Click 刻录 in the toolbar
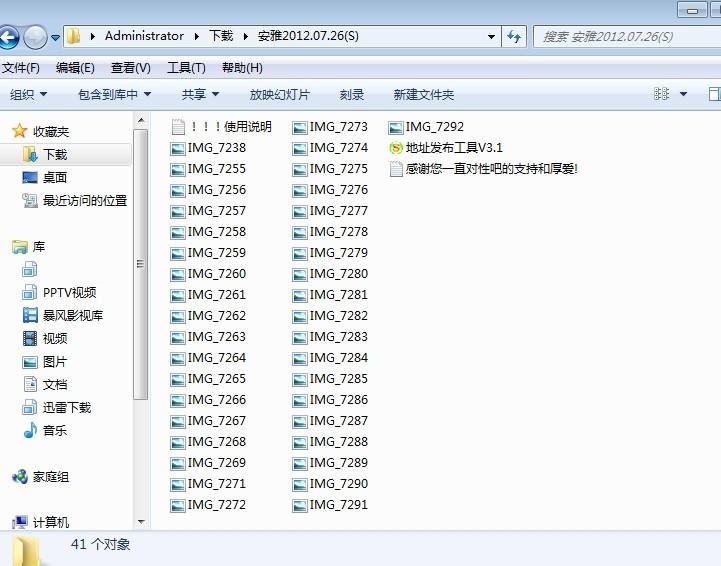The image size is (721, 566). click(x=352, y=94)
